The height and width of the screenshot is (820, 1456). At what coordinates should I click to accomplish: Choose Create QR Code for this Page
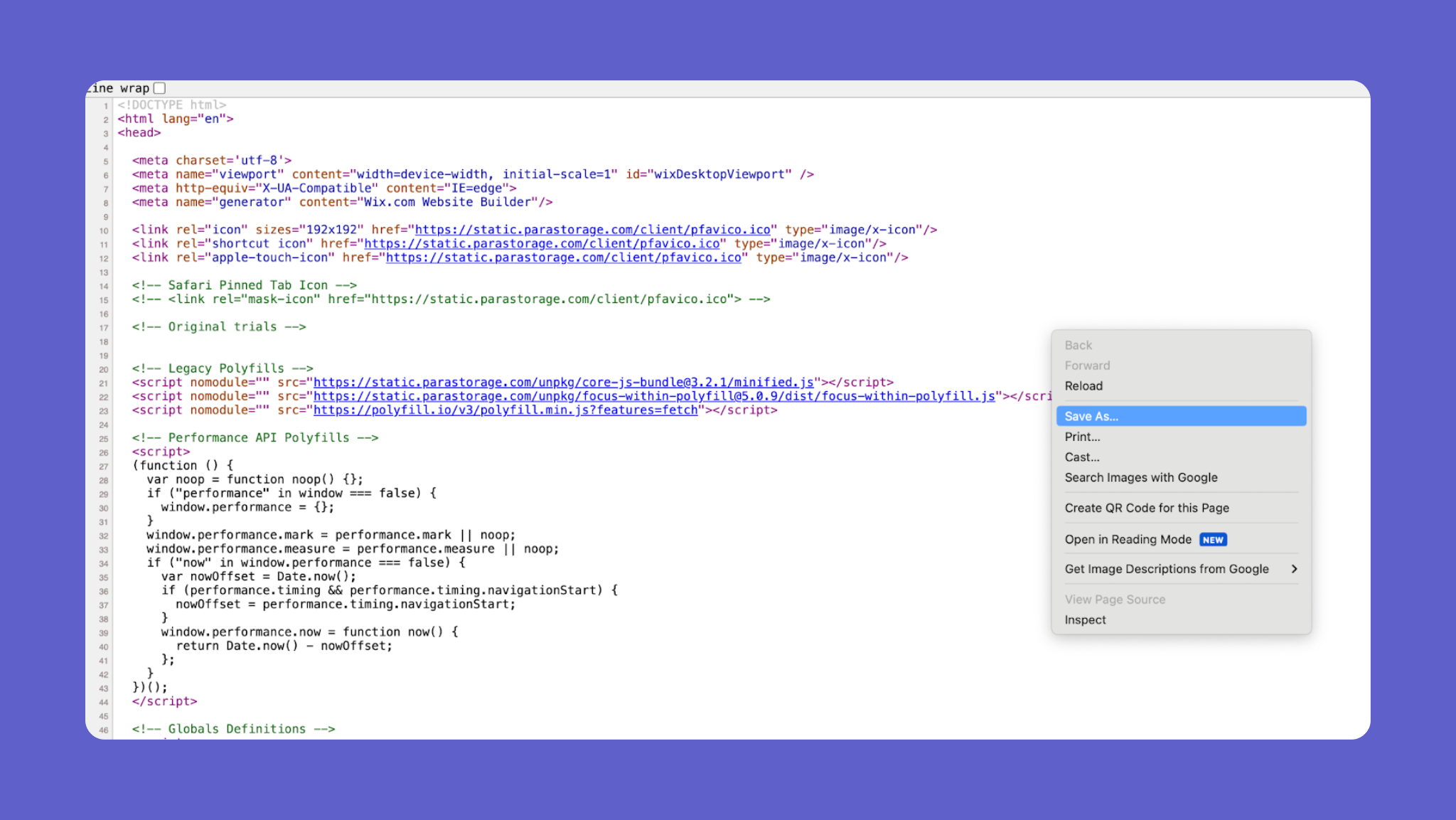[1181, 508]
